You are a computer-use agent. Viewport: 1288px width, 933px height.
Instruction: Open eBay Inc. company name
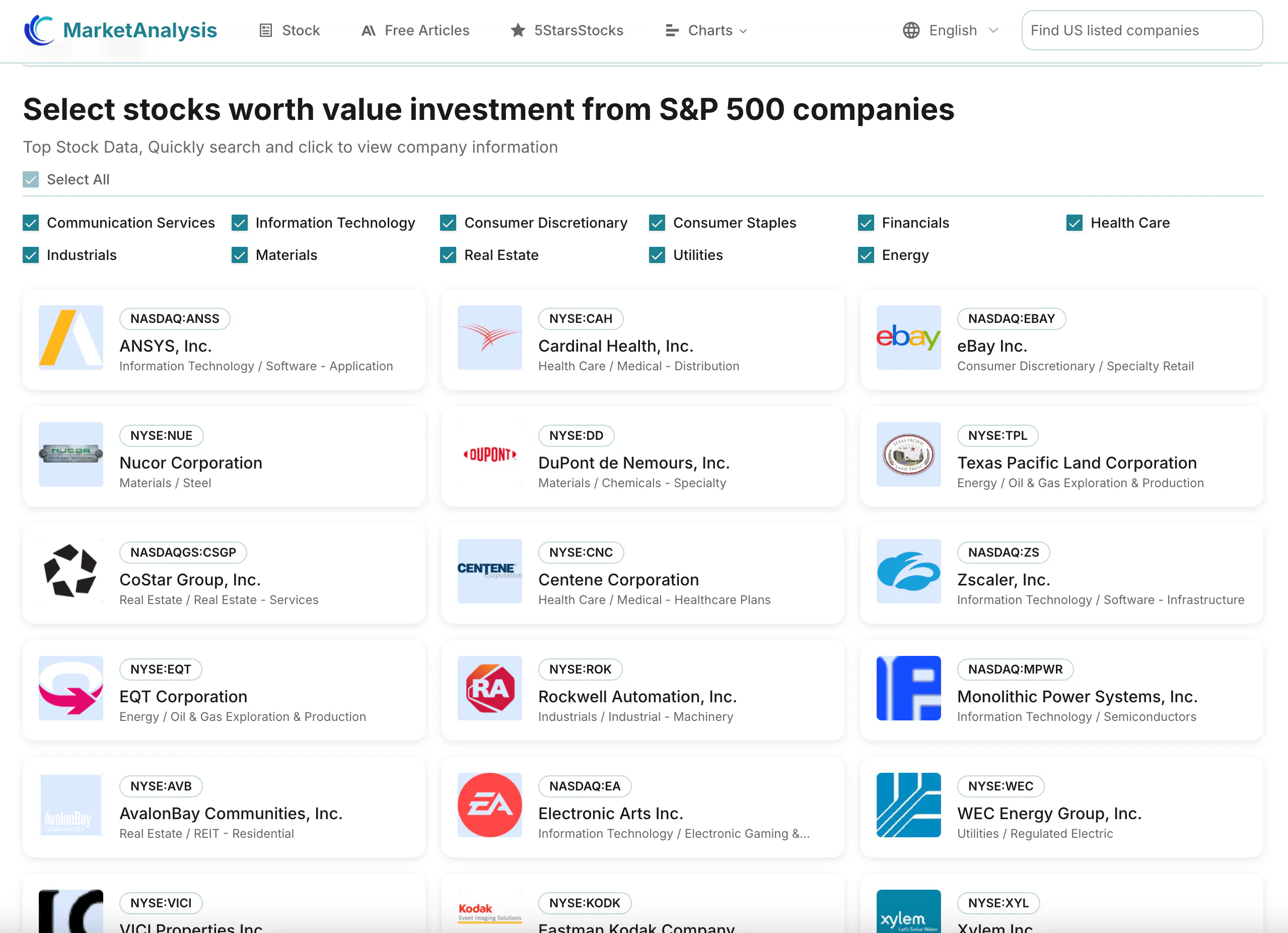pos(992,346)
